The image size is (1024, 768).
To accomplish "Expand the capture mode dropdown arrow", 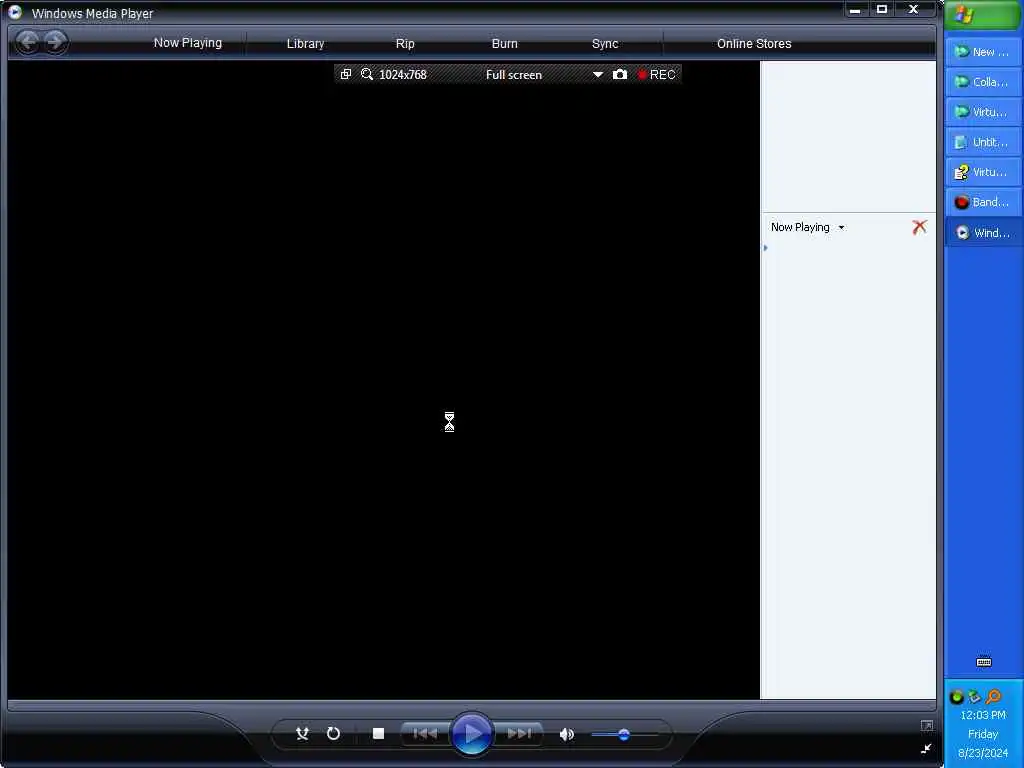I will [x=598, y=75].
